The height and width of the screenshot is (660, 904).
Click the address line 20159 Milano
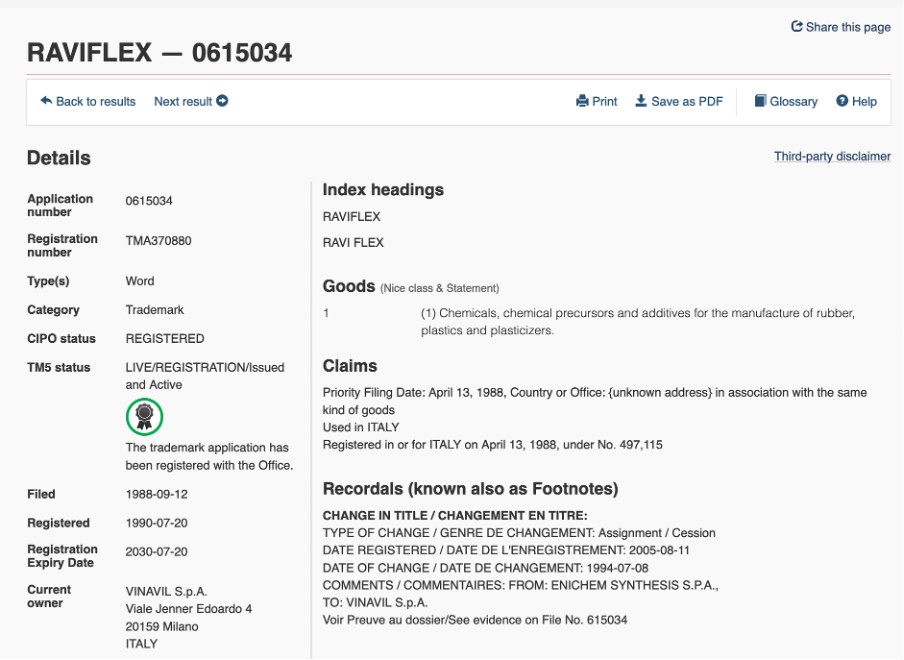[162, 627]
